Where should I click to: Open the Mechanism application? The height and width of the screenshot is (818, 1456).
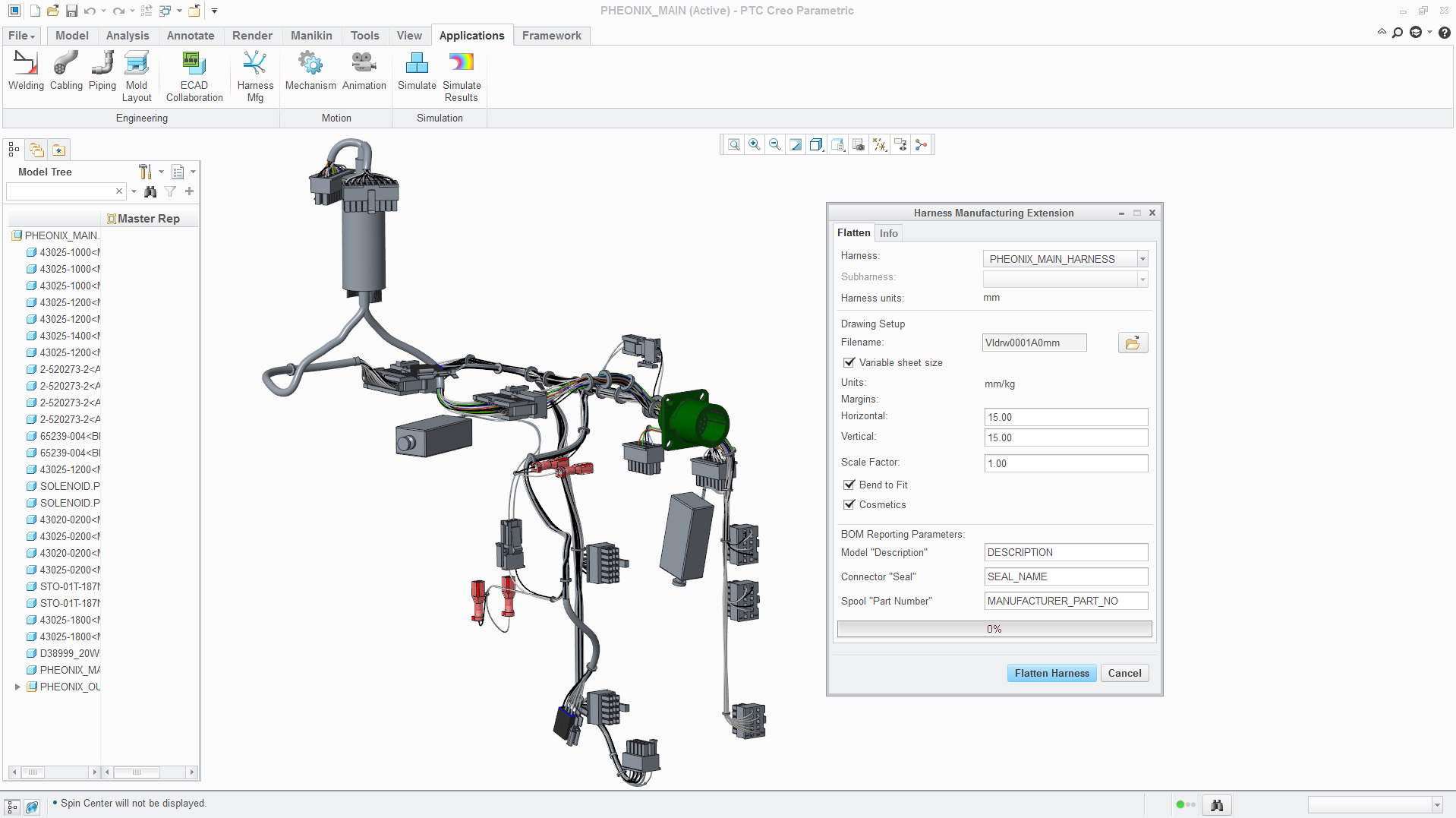click(x=310, y=72)
